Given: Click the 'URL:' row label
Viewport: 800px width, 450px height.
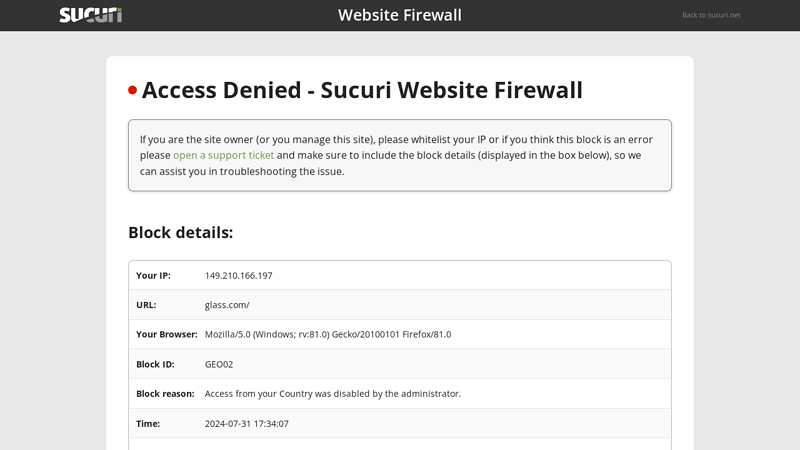Looking at the screenshot, I should (x=146, y=305).
